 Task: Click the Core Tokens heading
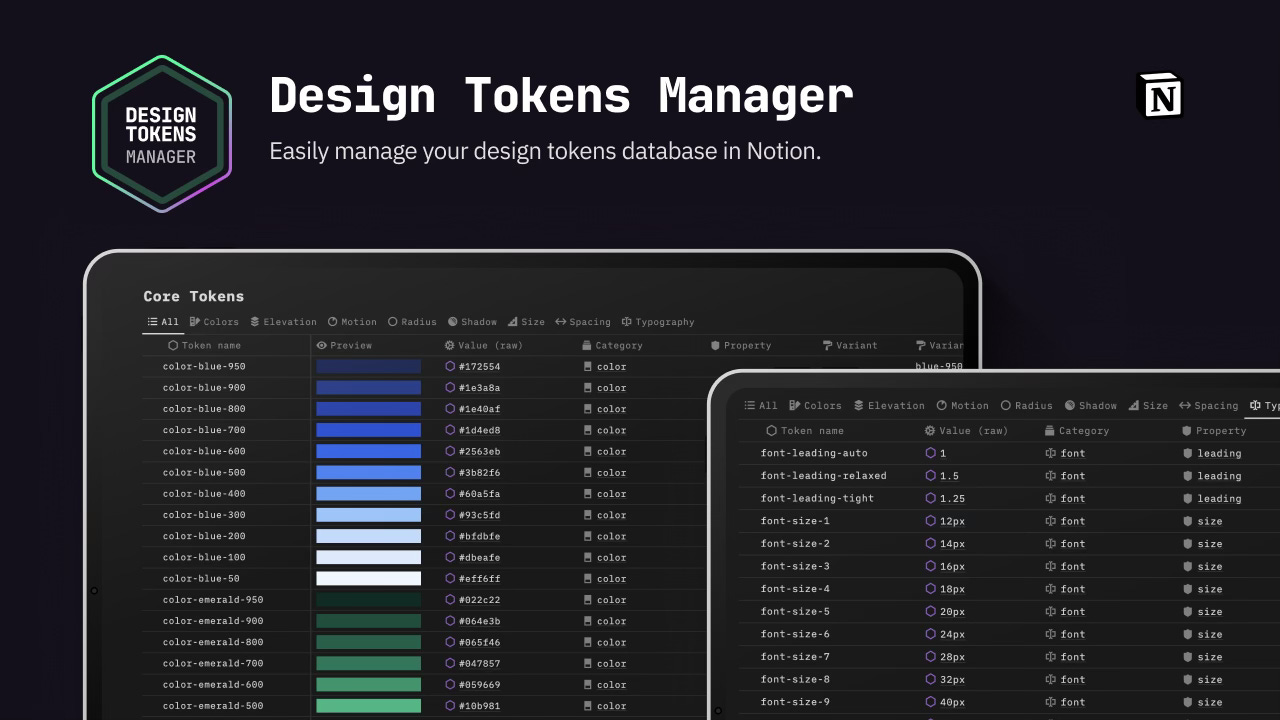193,296
